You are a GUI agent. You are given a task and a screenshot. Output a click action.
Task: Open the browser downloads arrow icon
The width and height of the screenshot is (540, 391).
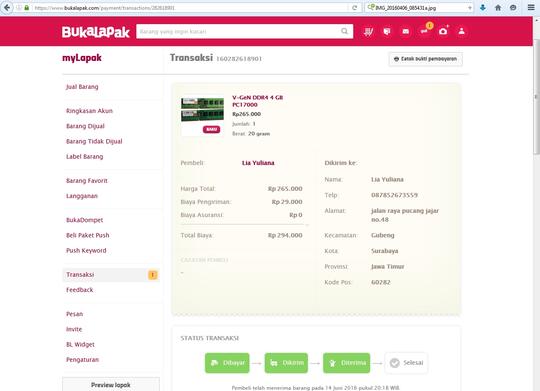pos(483,8)
